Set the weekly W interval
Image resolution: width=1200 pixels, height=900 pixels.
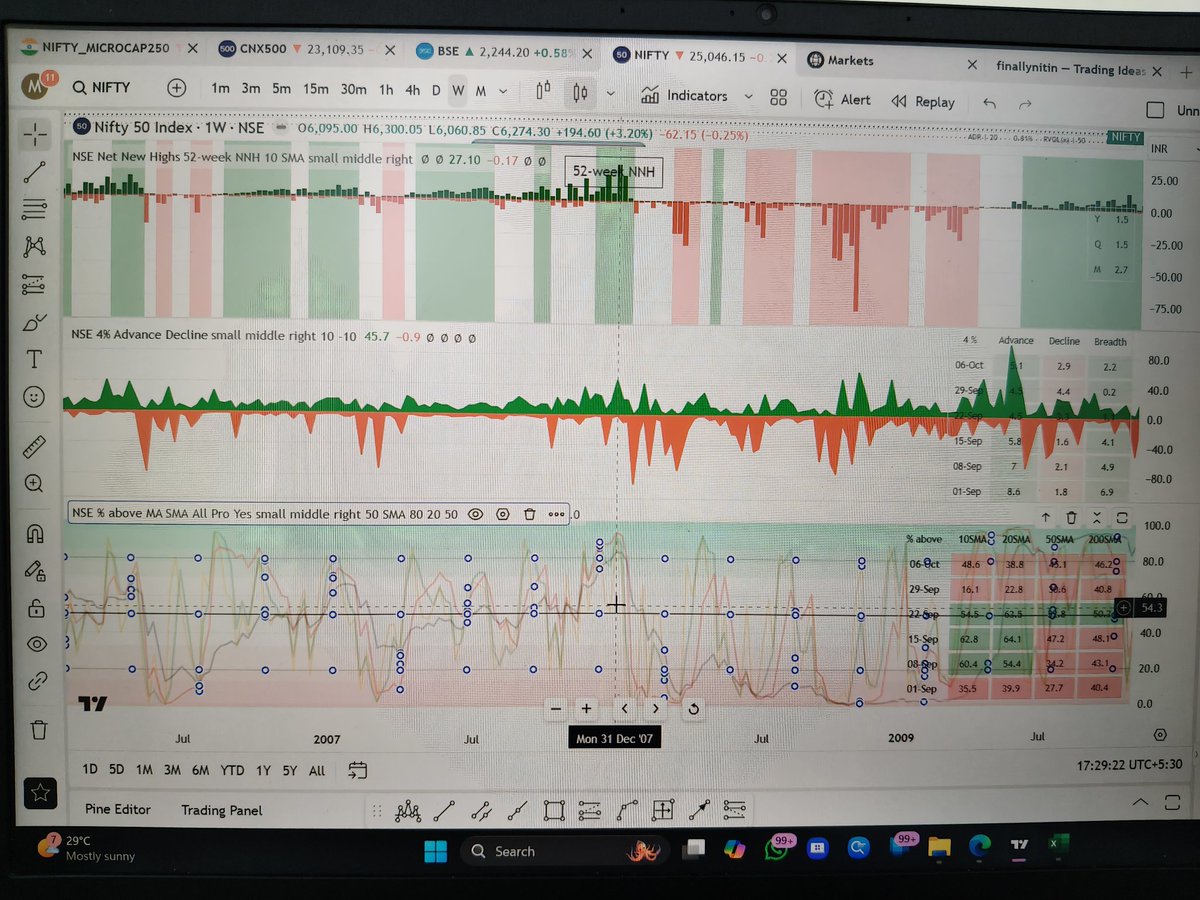point(458,90)
